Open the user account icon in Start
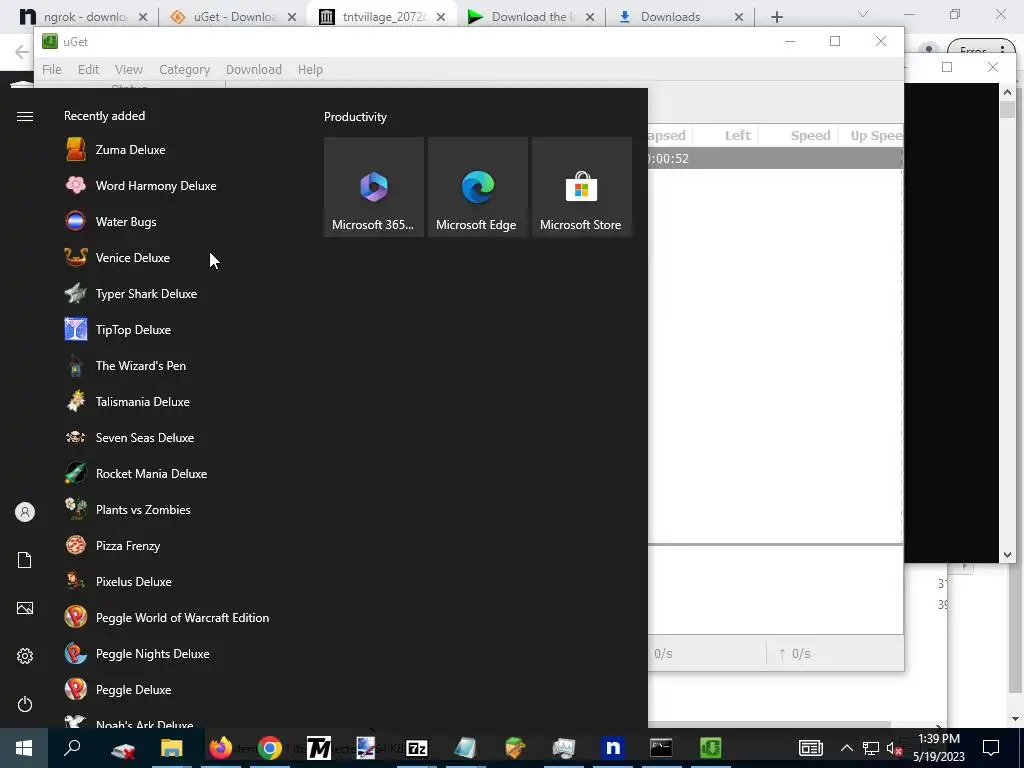The width and height of the screenshot is (1024, 768). coord(25,512)
